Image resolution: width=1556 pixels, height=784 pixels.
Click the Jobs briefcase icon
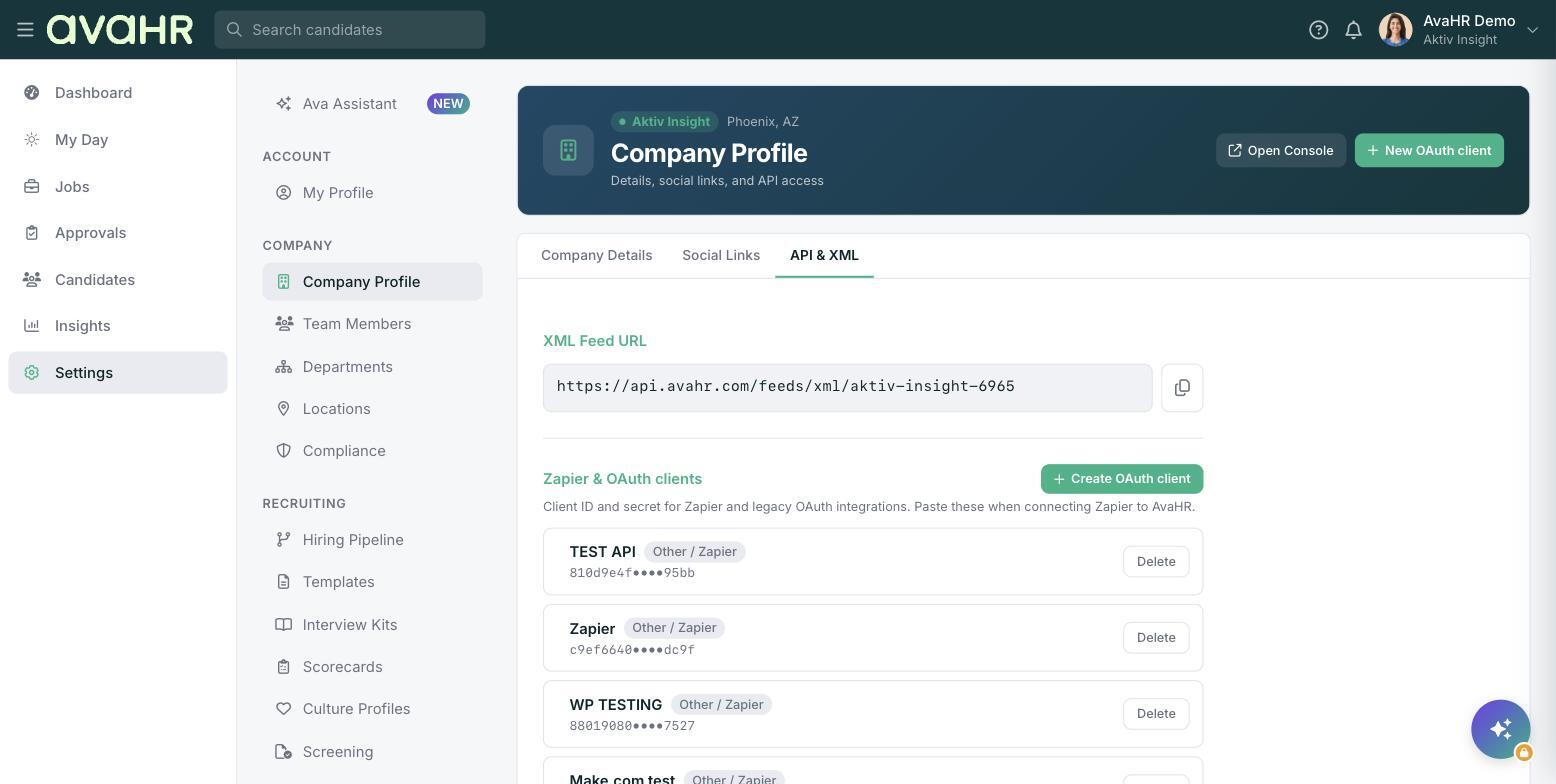tap(32, 187)
